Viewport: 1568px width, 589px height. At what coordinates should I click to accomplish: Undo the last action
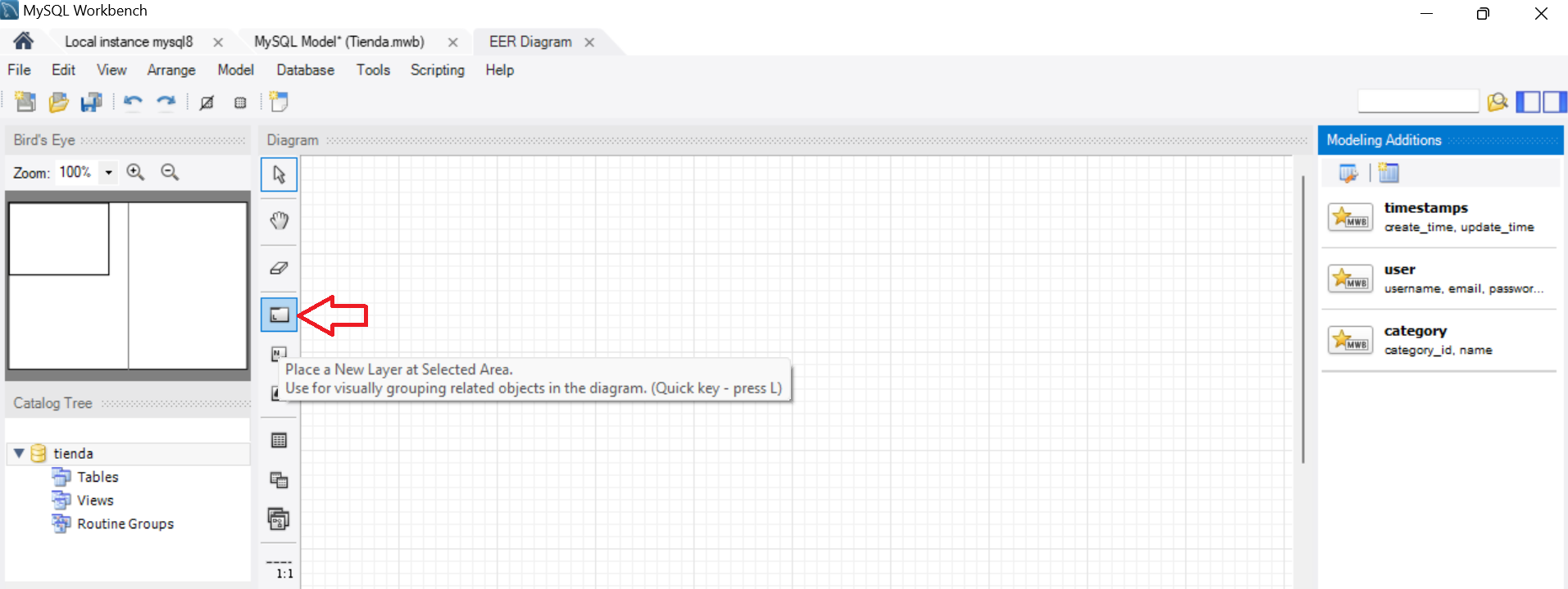pos(133,102)
